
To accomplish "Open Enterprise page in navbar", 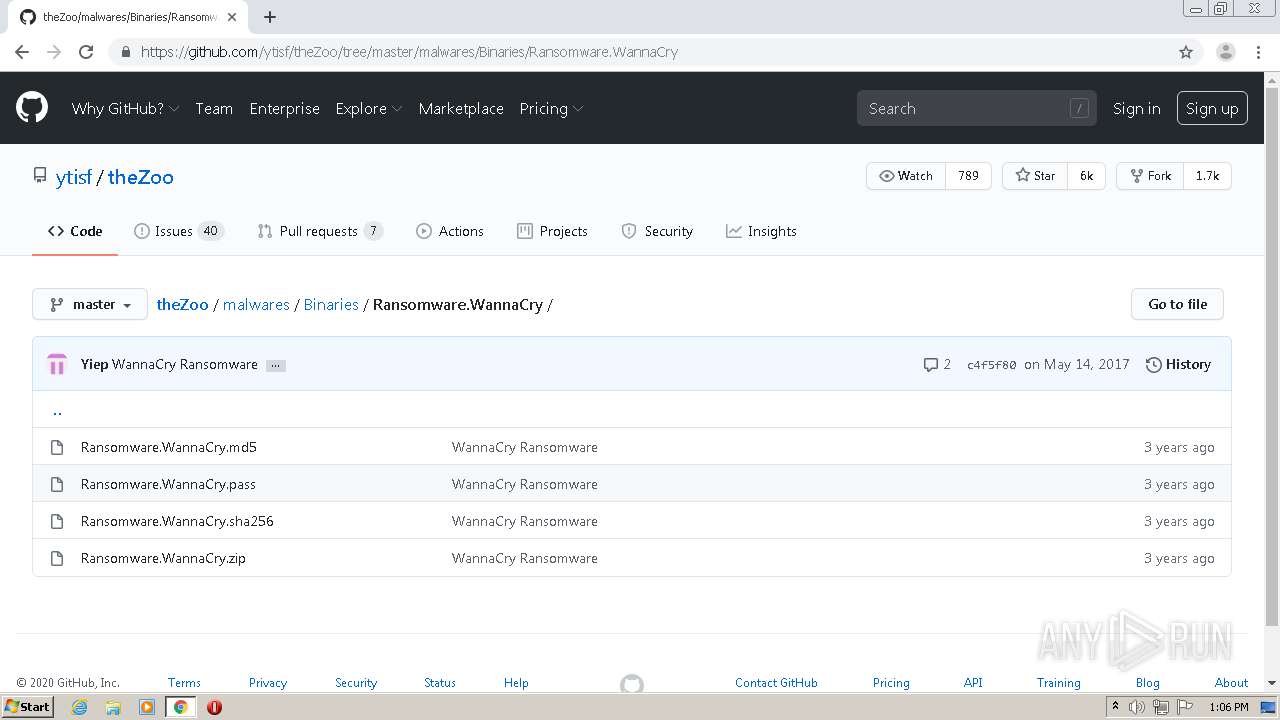I will point(284,108).
